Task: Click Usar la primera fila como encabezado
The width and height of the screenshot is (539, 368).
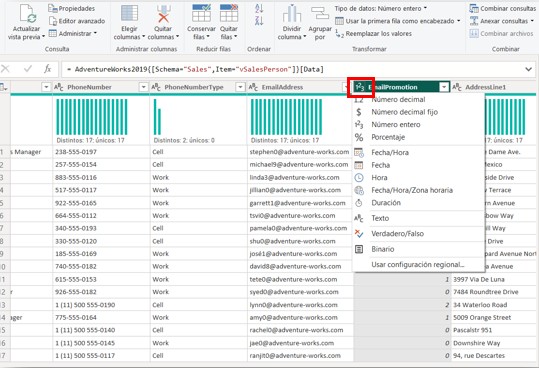Action: coord(398,21)
